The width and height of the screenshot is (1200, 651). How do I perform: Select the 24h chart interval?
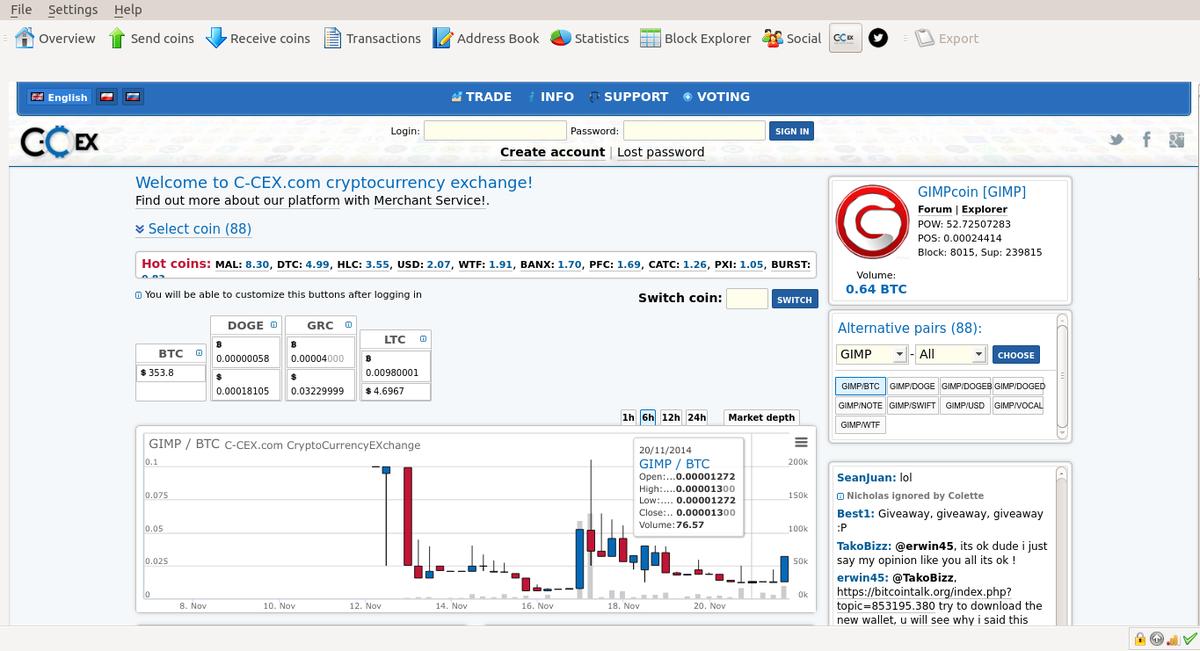tap(697, 417)
